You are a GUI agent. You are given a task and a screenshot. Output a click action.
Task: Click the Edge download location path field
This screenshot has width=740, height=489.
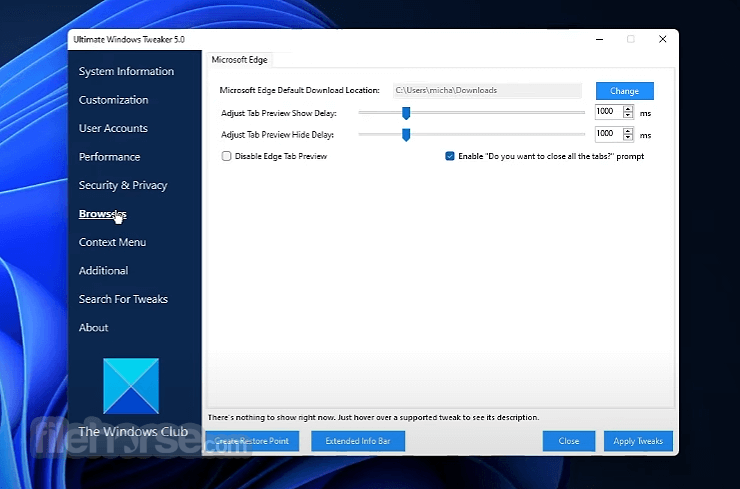pyautogui.click(x=487, y=90)
